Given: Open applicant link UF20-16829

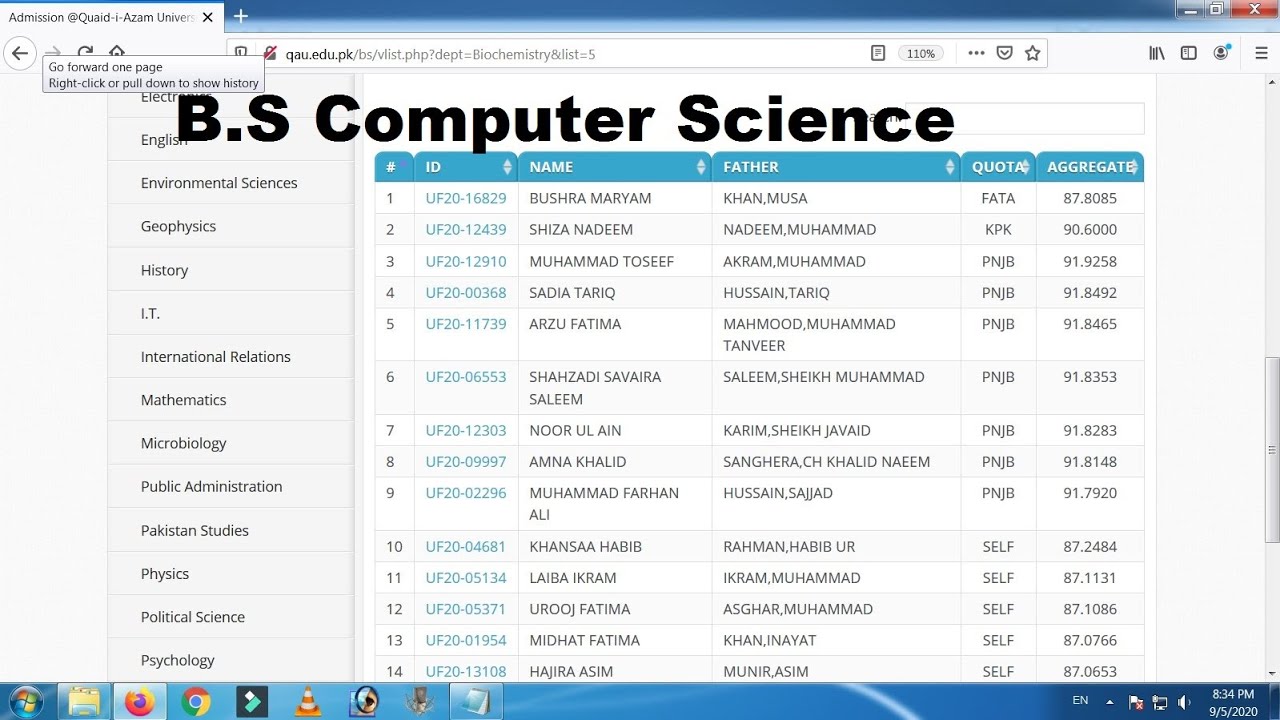Looking at the screenshot, I should [466, 198].
